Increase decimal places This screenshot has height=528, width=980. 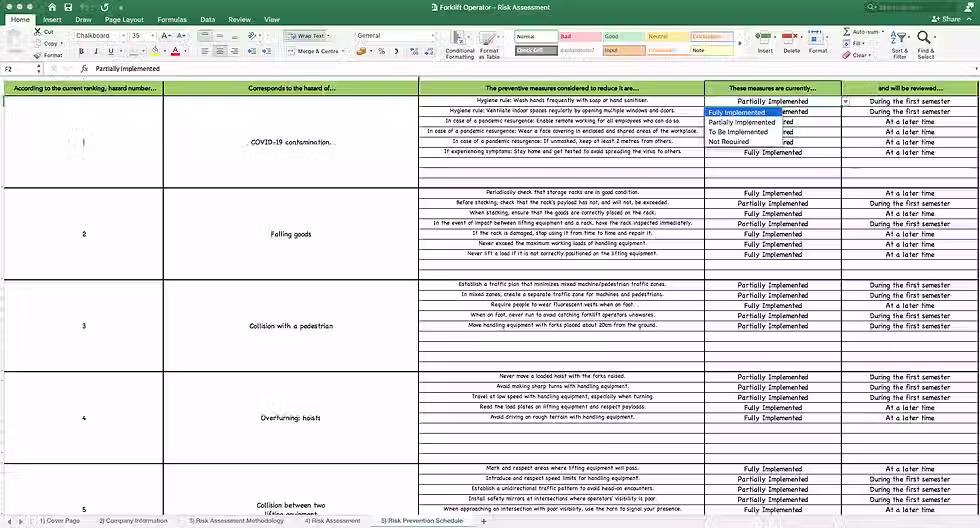click(x=414, y=51)
